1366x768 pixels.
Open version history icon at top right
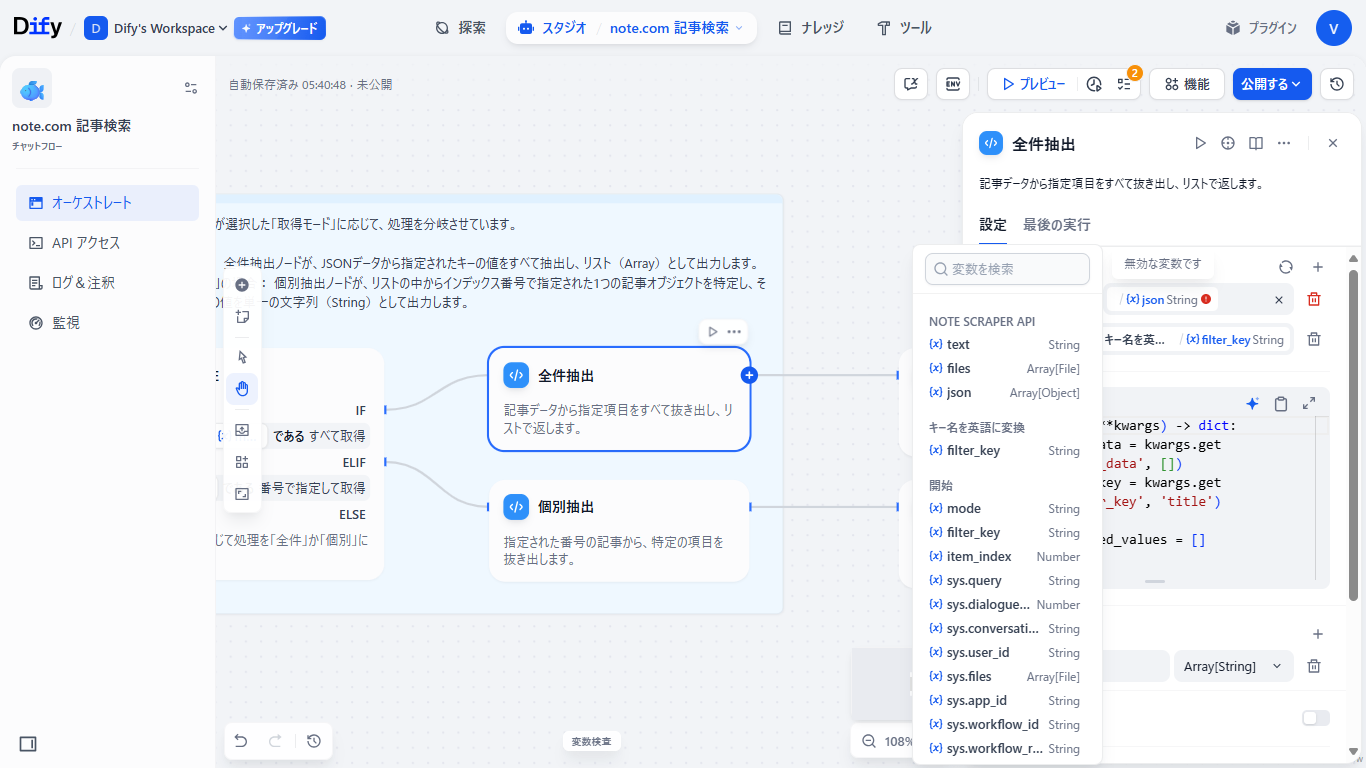coord(1337,85)
